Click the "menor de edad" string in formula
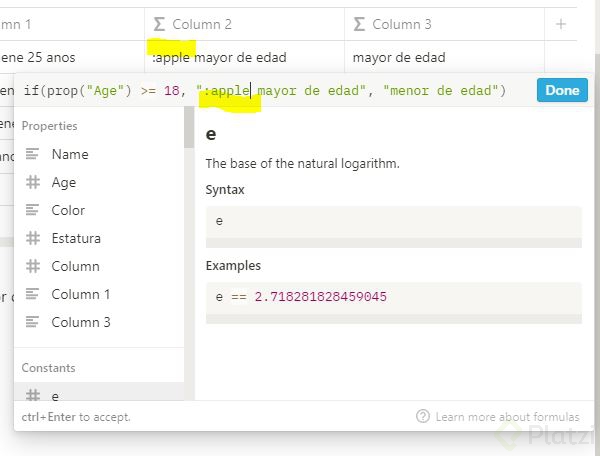This screenshot has width=600, height=456. click(x=441, y=91)
